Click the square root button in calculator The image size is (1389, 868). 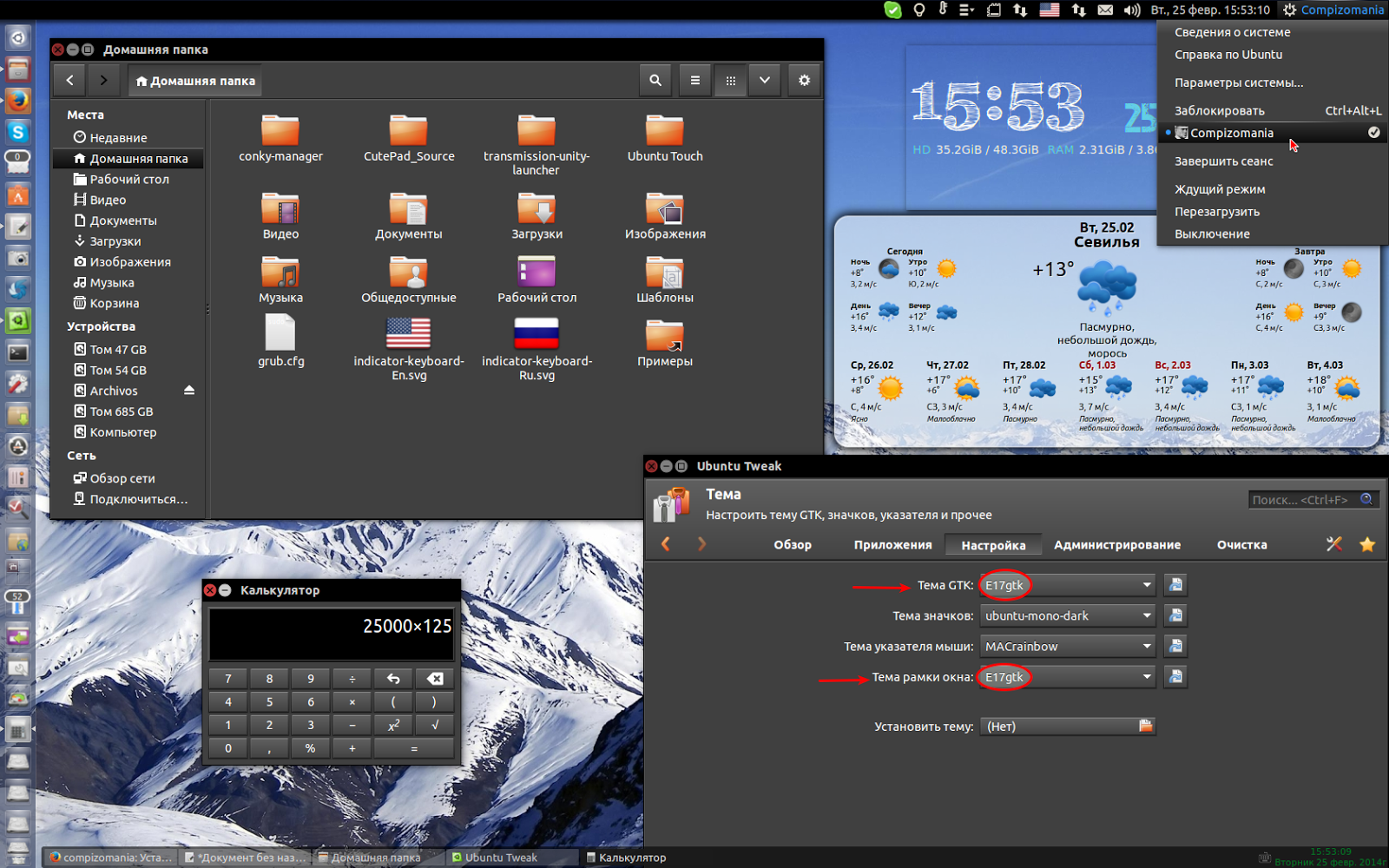click(x=435, y=725)
